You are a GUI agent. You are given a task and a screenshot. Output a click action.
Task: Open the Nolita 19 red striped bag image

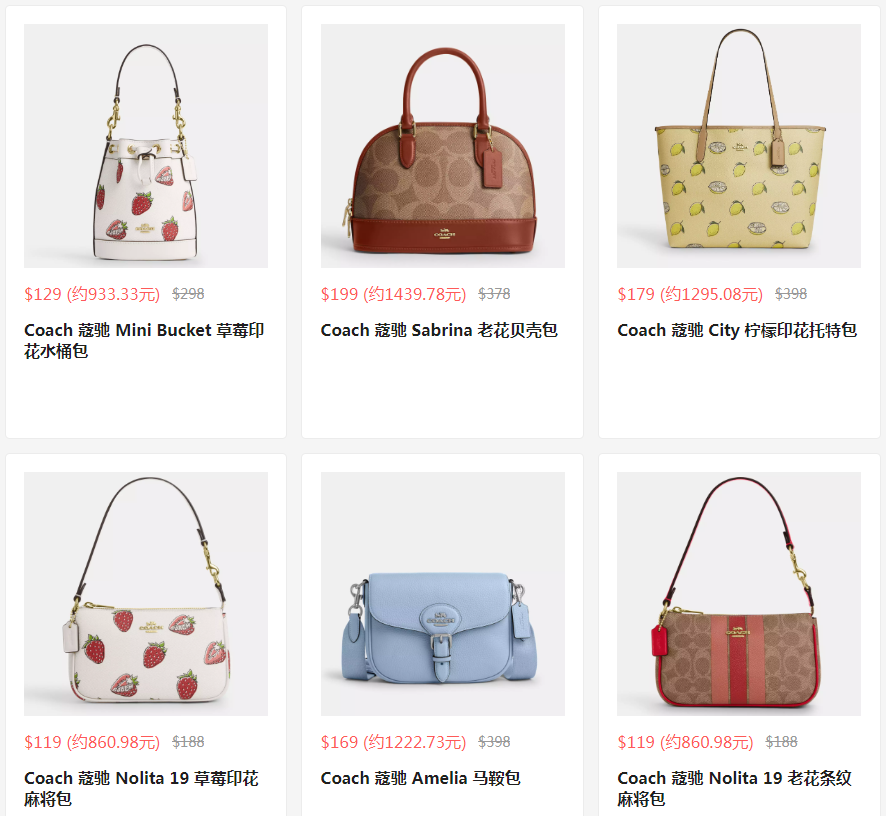tap(739, 594)
